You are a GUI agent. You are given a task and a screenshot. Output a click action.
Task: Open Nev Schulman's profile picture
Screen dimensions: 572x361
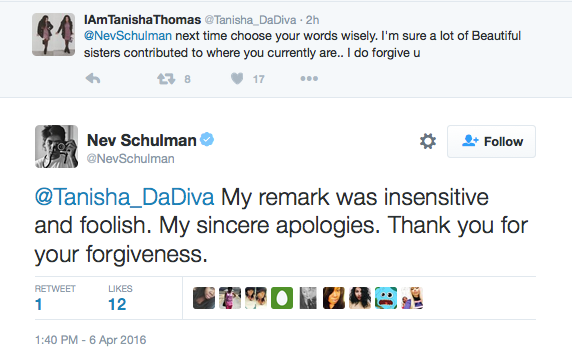click(x=57, y=147)
